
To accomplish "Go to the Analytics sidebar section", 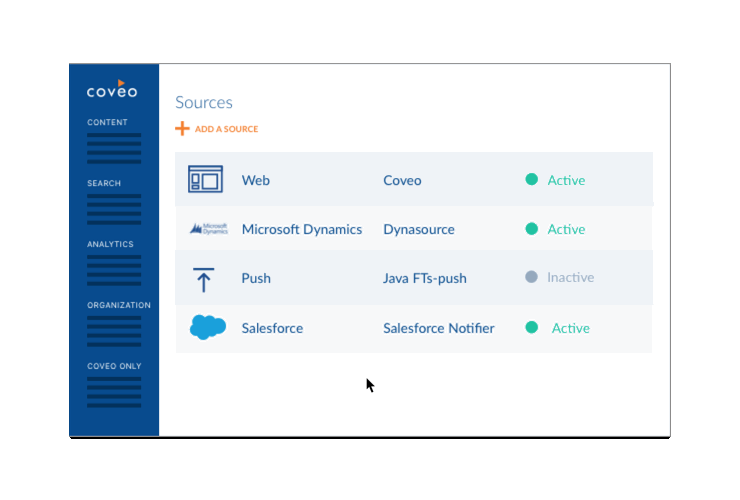I will coord(110,244).
